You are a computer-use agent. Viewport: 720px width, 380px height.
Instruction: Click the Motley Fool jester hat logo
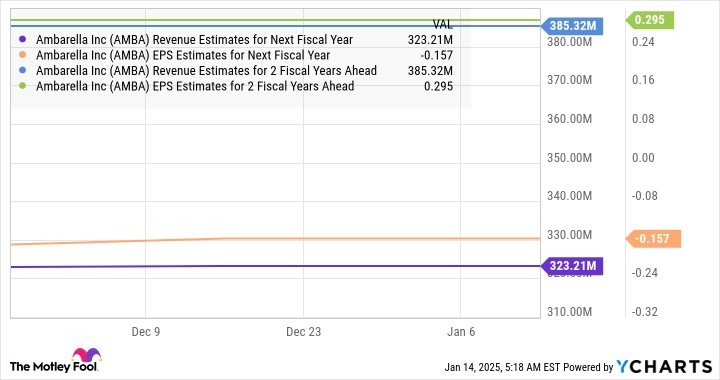pyautogui.click(x=86, y=355)
